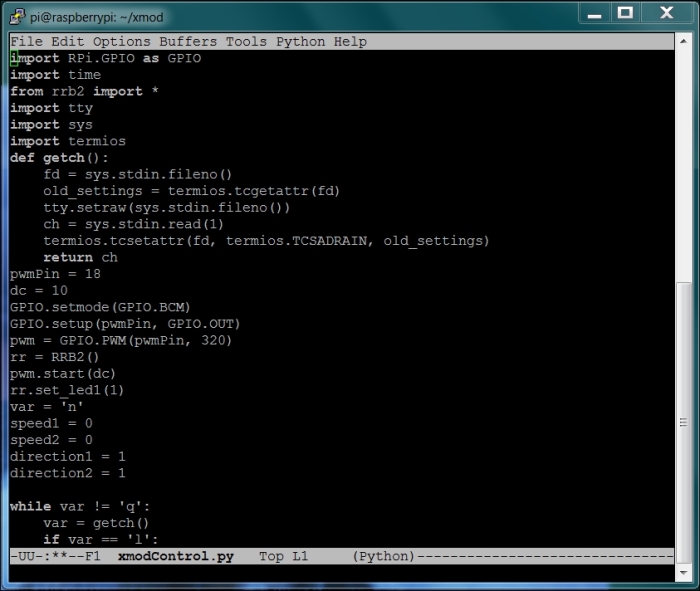Click the 'GPIO.setmode(GPIO.BCM)' line
Viewport: 700px width, 591px height.
100,307
